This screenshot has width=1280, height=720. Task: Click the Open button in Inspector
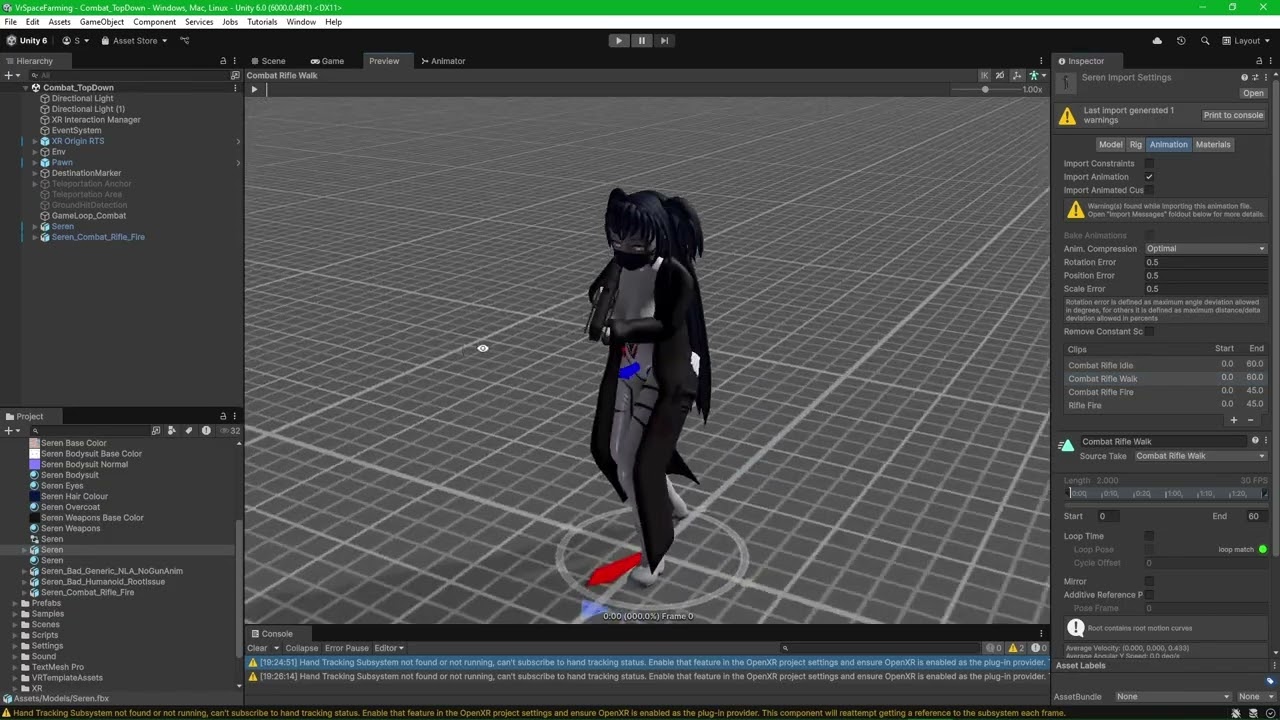[x=1253, y=93]
